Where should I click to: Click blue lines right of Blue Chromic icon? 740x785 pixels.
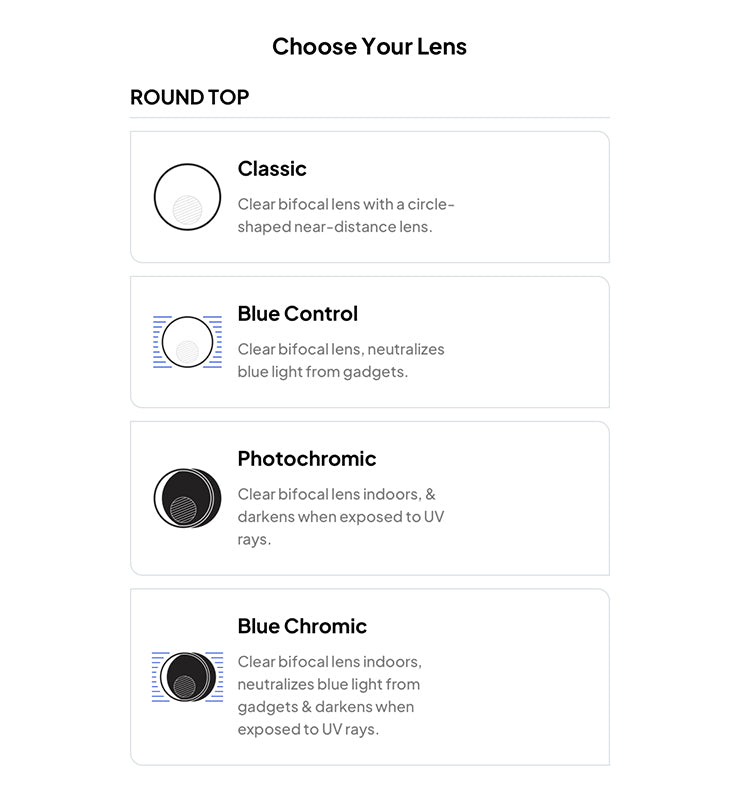click(214, 677)
